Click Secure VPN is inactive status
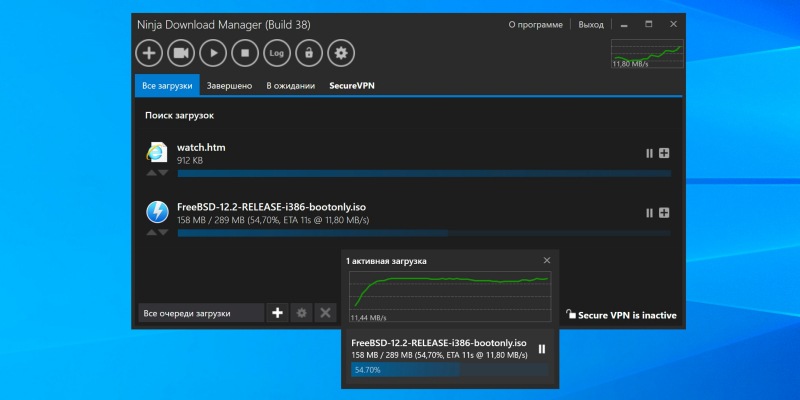Viewport: 800px width, 400px height. (x=621, y=315)
